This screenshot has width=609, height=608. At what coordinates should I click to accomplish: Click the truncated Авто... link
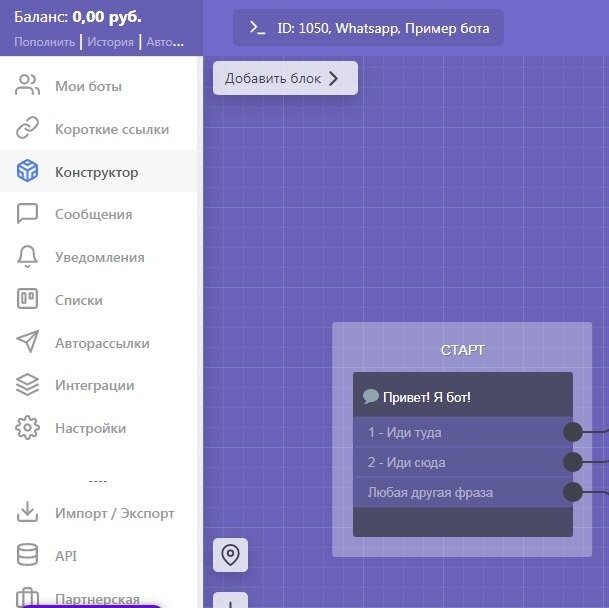tap(165, 42)
